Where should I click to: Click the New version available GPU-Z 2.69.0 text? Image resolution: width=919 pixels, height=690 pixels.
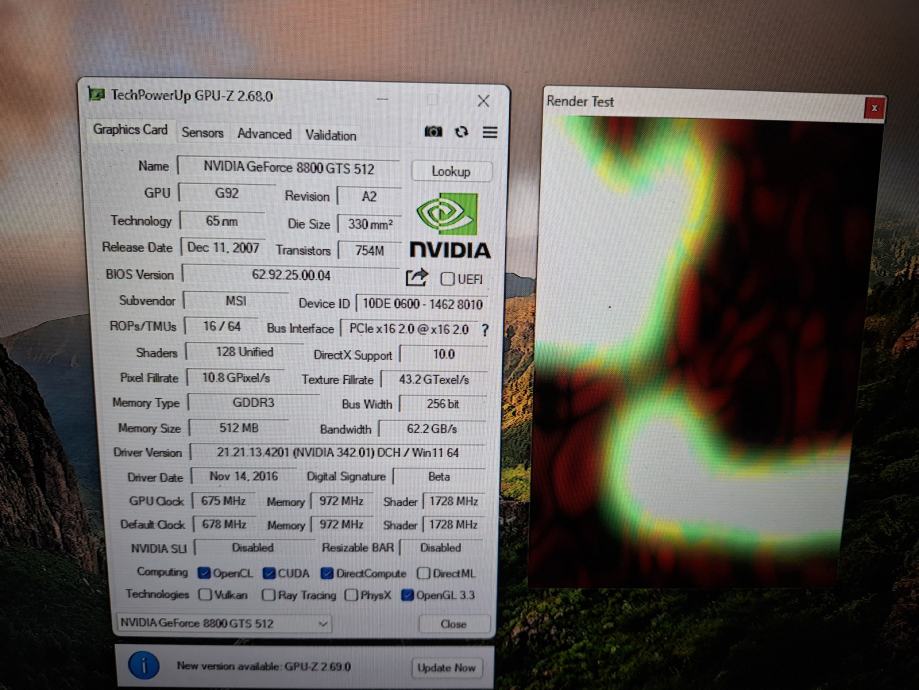coord(264,667)
